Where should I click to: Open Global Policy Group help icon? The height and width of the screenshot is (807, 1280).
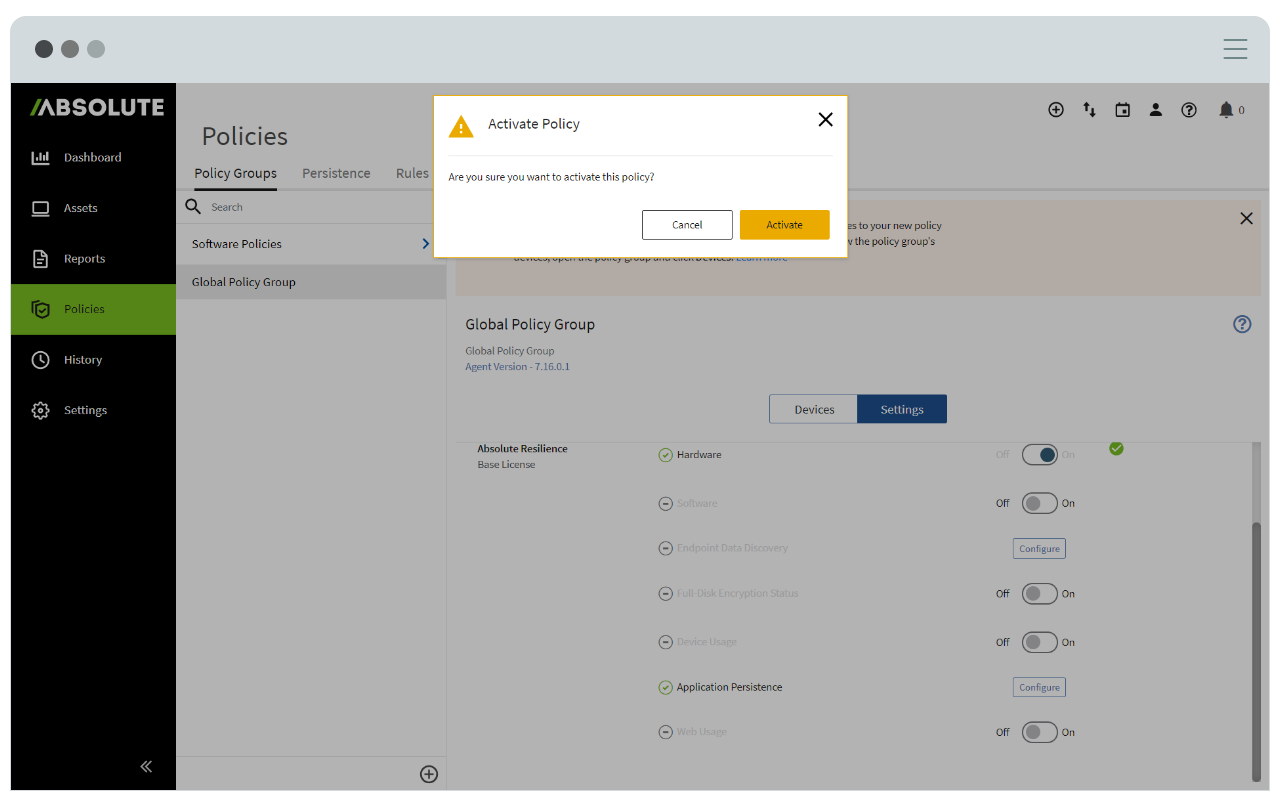[1242, 324]
